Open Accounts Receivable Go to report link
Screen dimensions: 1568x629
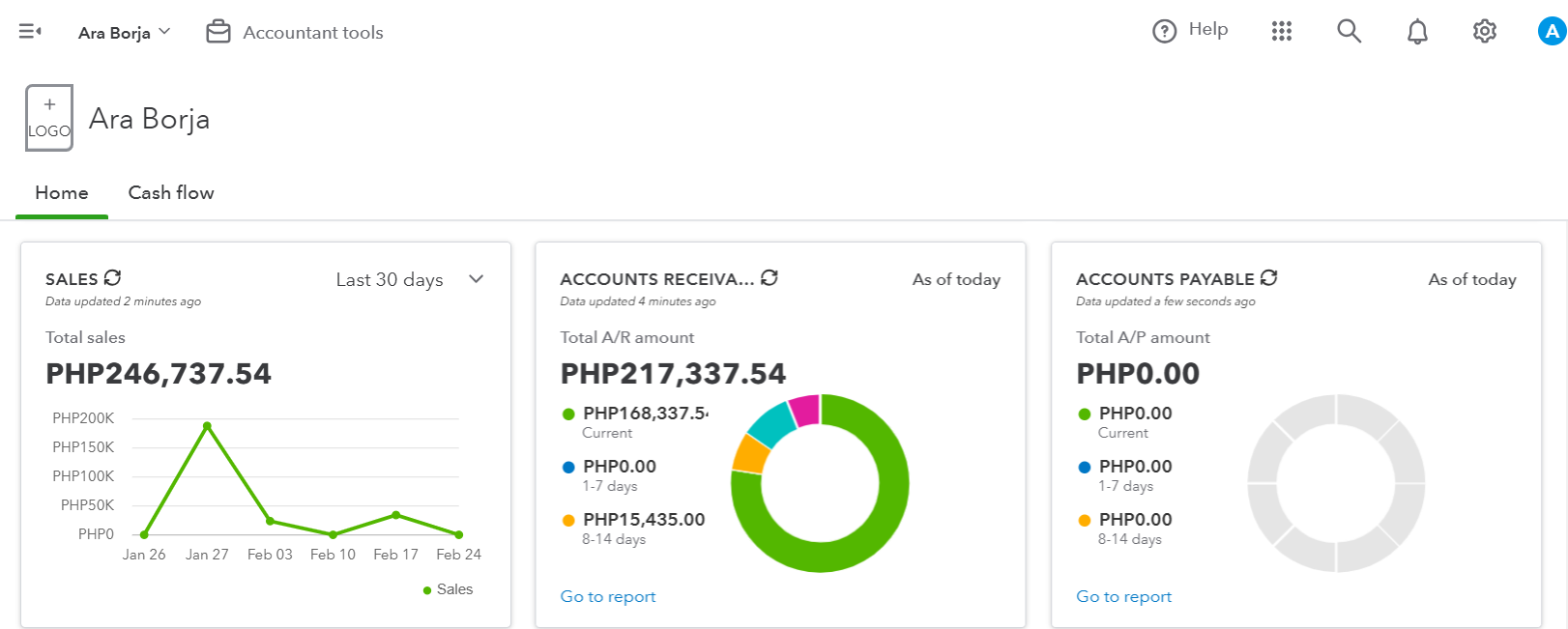[608, 596]
